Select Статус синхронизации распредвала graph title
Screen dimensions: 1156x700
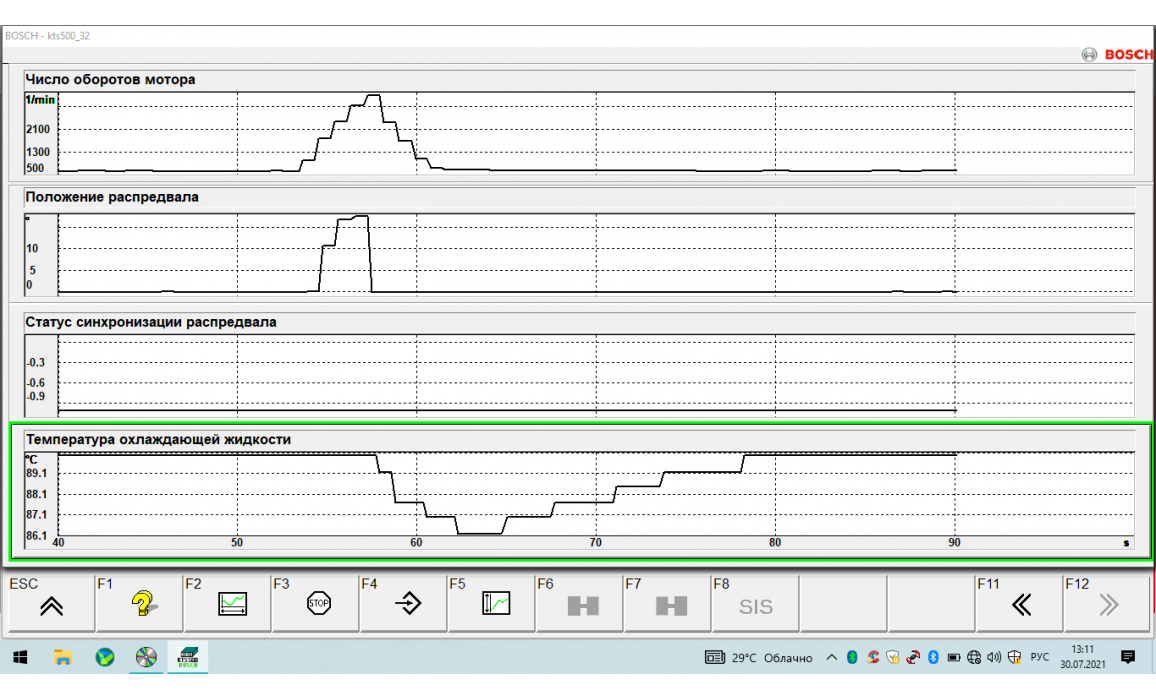click(151, 322)
